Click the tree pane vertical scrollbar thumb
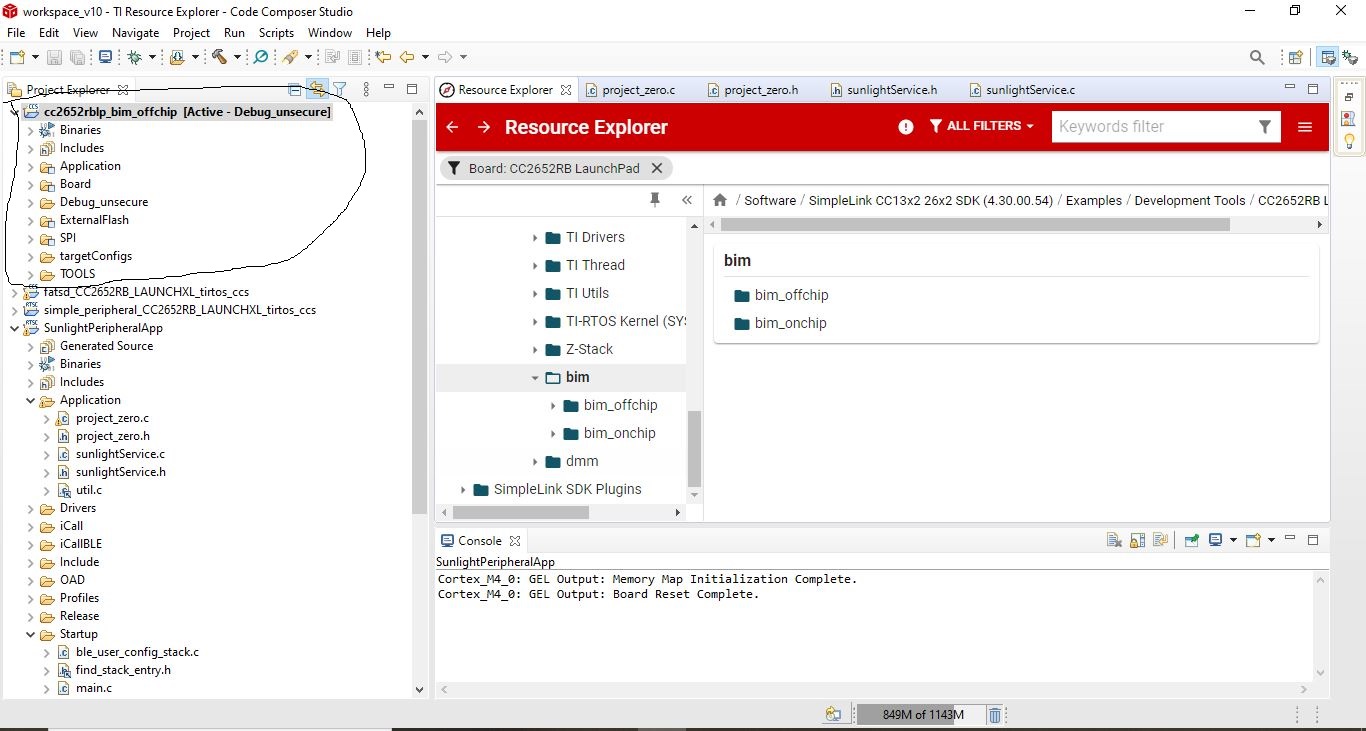Viewport: 1366px width, 731px height. (x=695, y=448)
